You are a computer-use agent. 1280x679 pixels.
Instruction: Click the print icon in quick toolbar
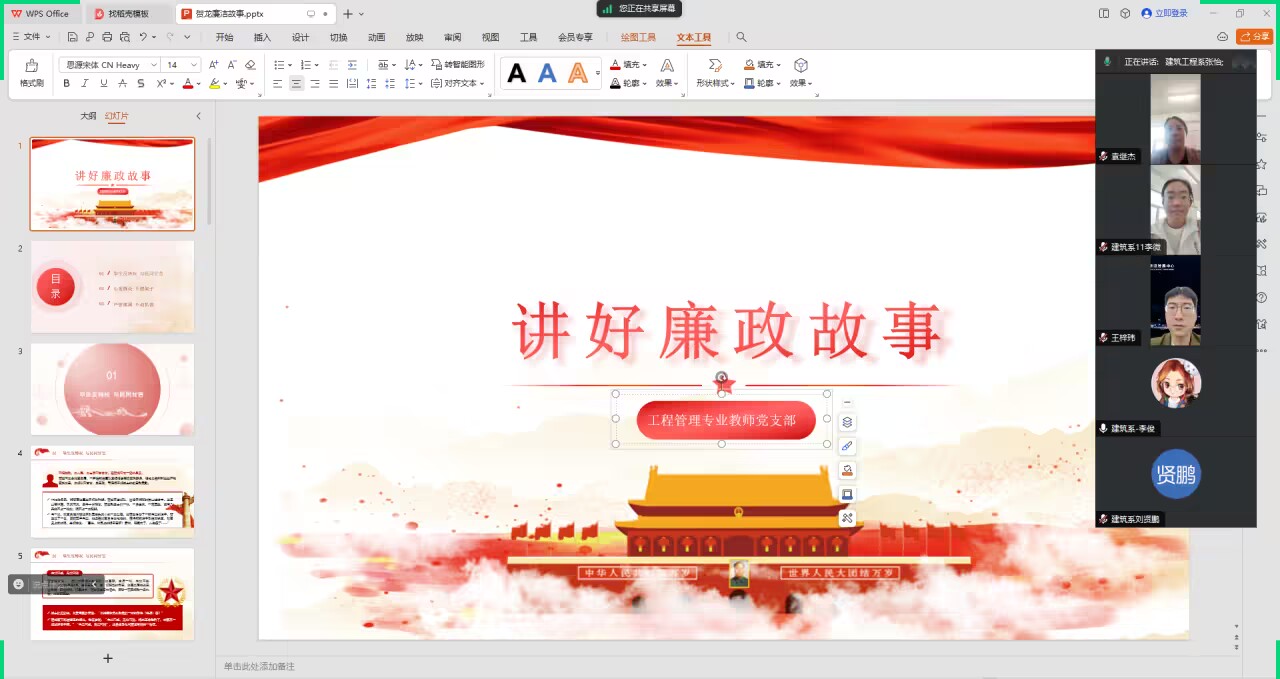124,37
